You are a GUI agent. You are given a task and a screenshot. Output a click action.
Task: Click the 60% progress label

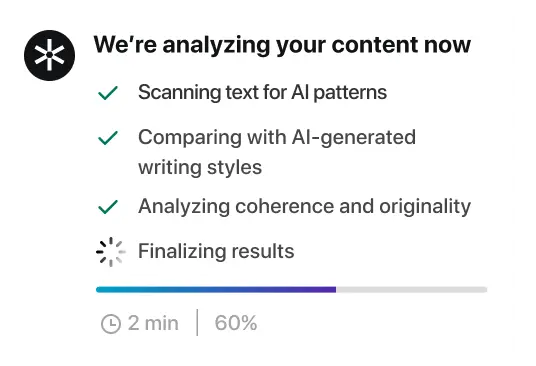(236, 323)
